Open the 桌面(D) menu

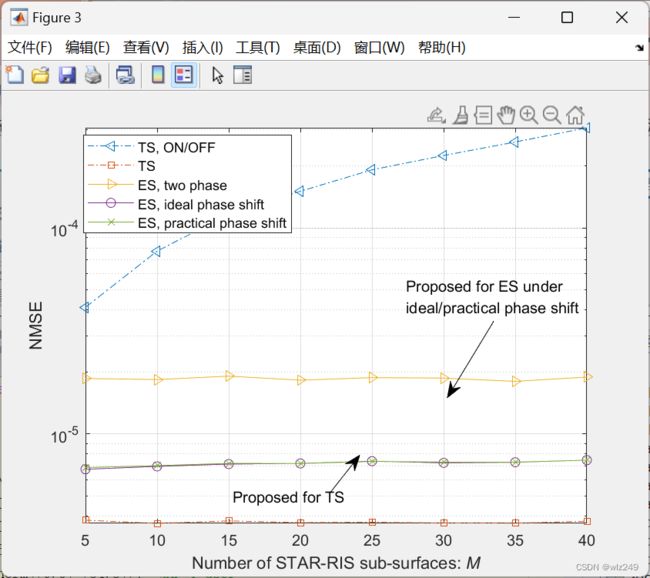point(317,47)
